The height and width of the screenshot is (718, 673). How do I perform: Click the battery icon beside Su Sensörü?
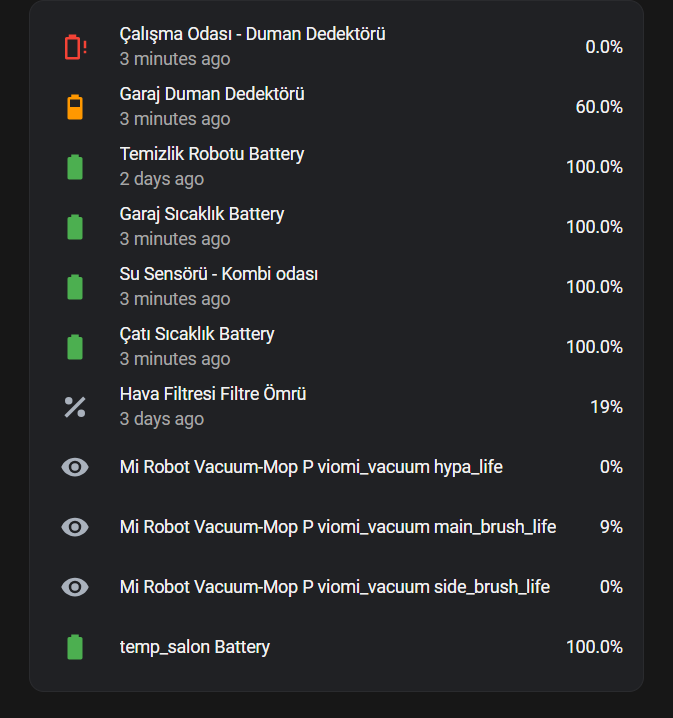pyautogui.click(x=75, y=287)
